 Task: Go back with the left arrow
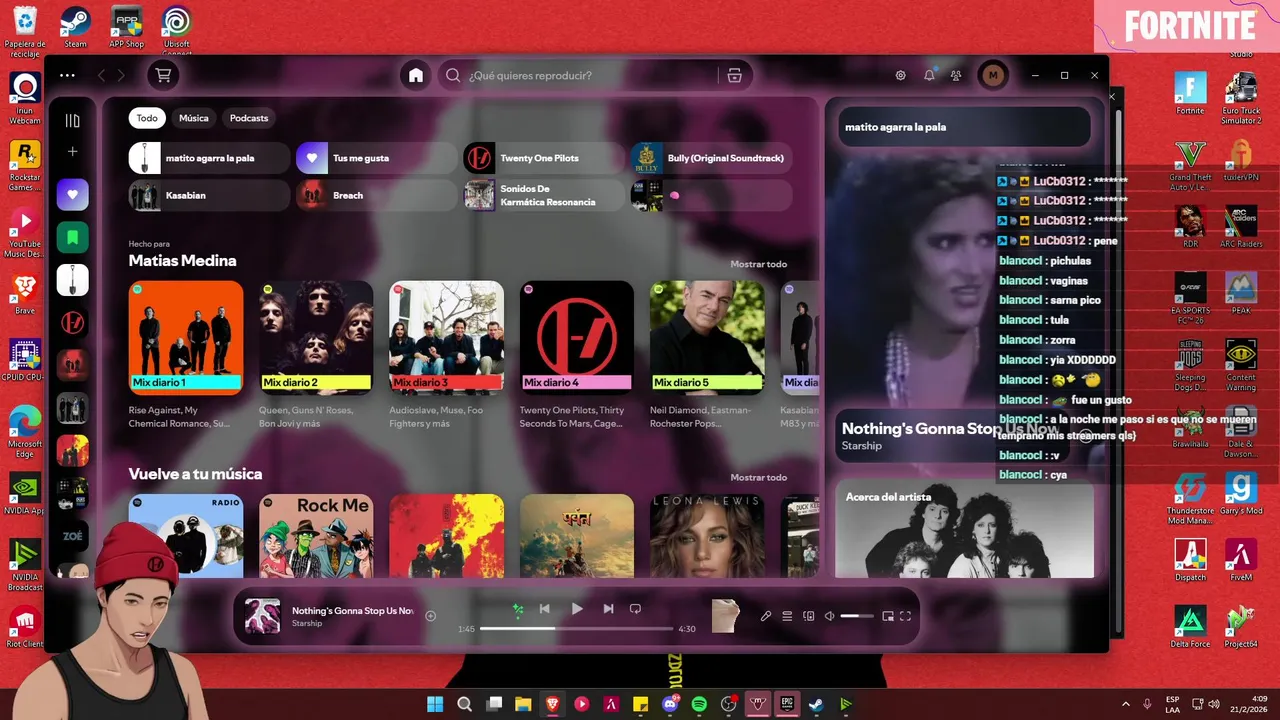(101, 75)
